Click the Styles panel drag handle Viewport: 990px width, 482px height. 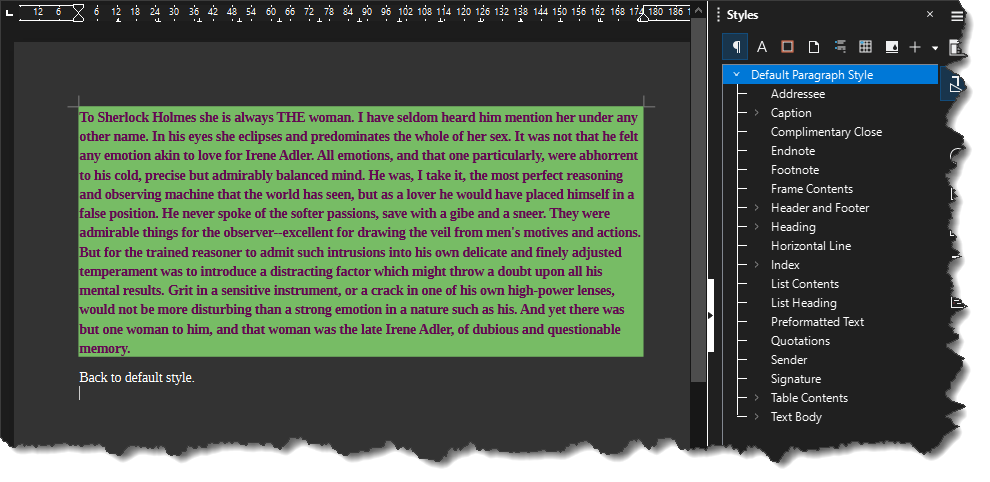point(719,15)
